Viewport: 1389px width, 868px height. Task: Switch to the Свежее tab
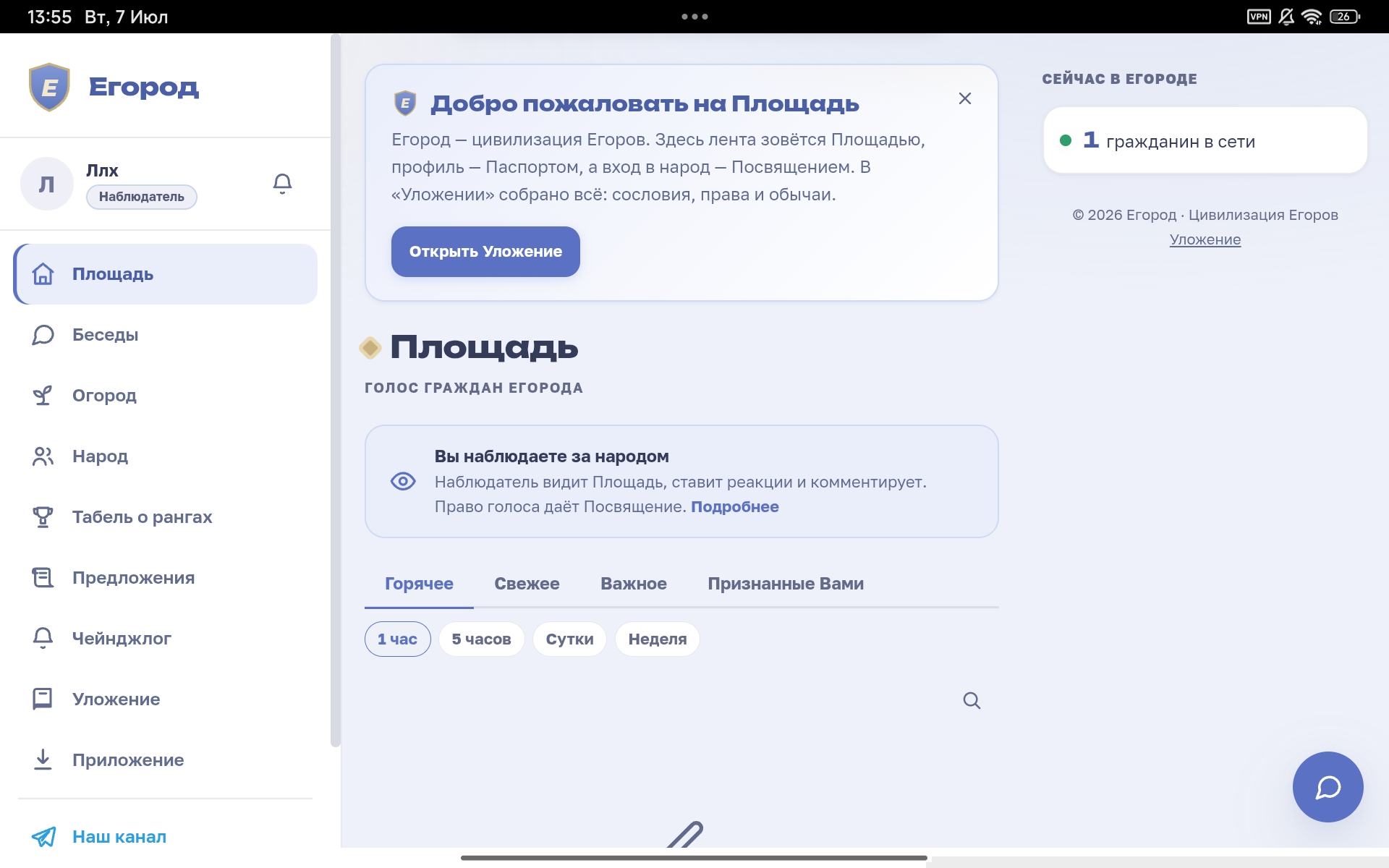tap(527, 584)
